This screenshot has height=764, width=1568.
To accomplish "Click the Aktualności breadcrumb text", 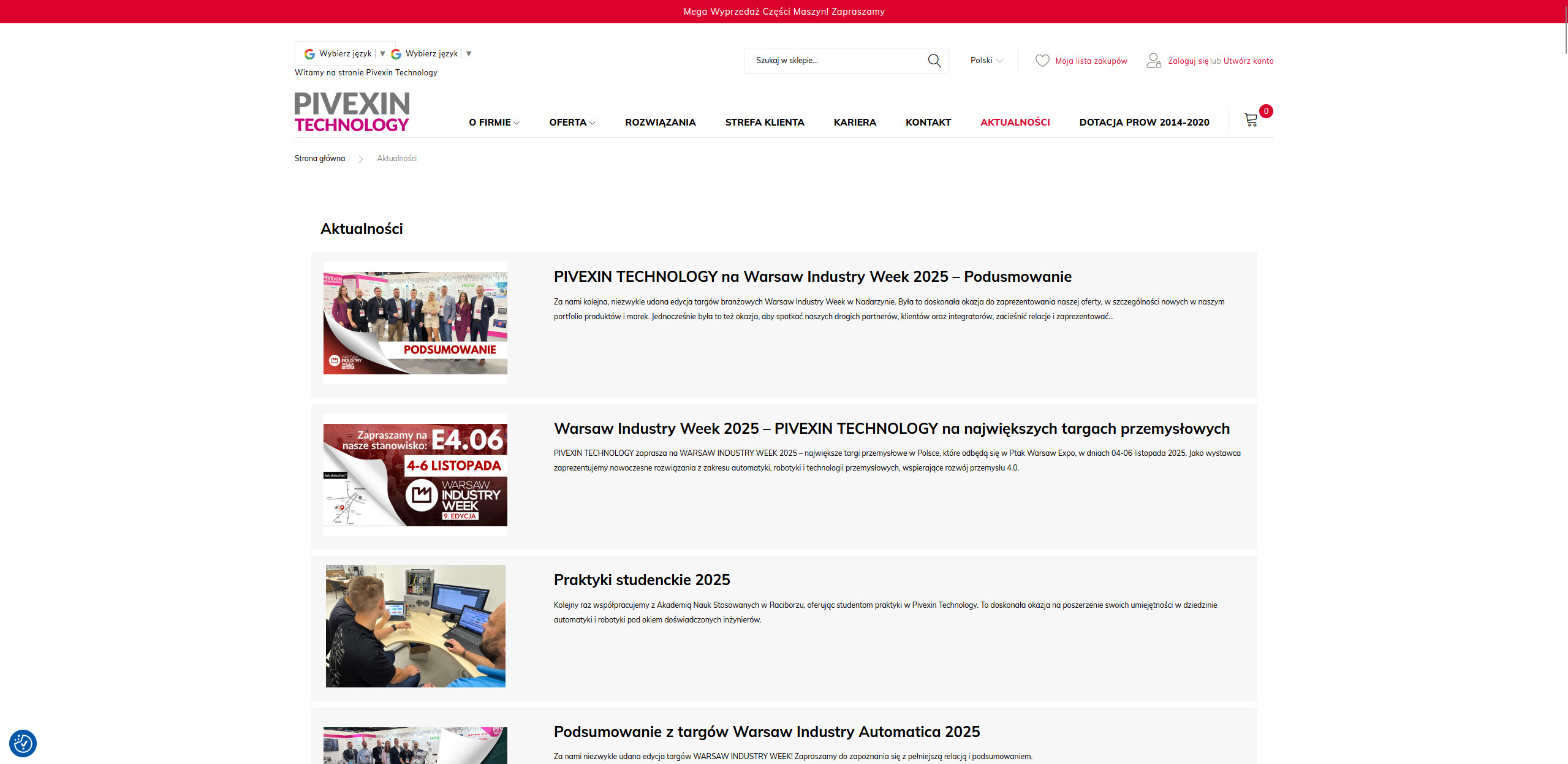I will click(397, 159).
